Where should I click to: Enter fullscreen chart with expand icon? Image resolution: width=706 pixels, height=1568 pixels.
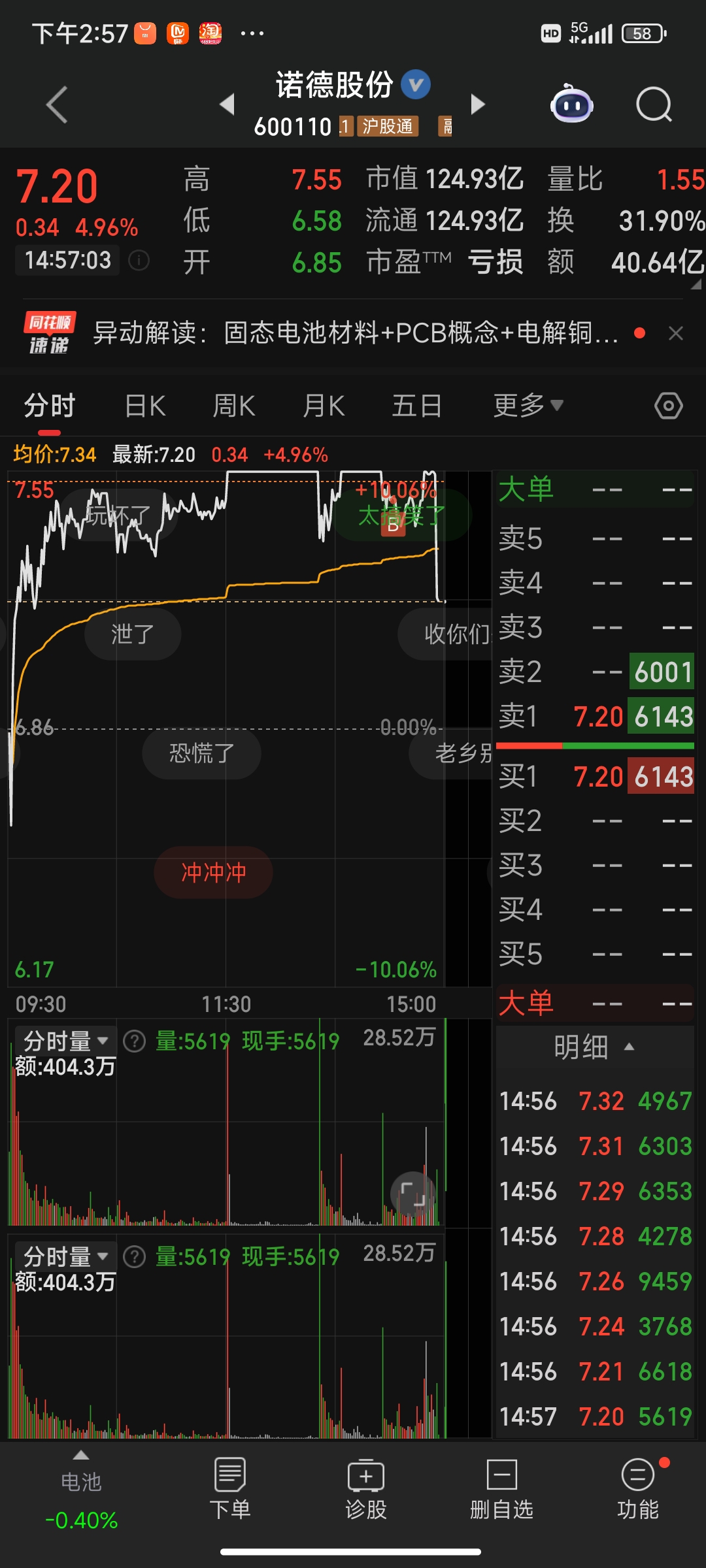413,1194
